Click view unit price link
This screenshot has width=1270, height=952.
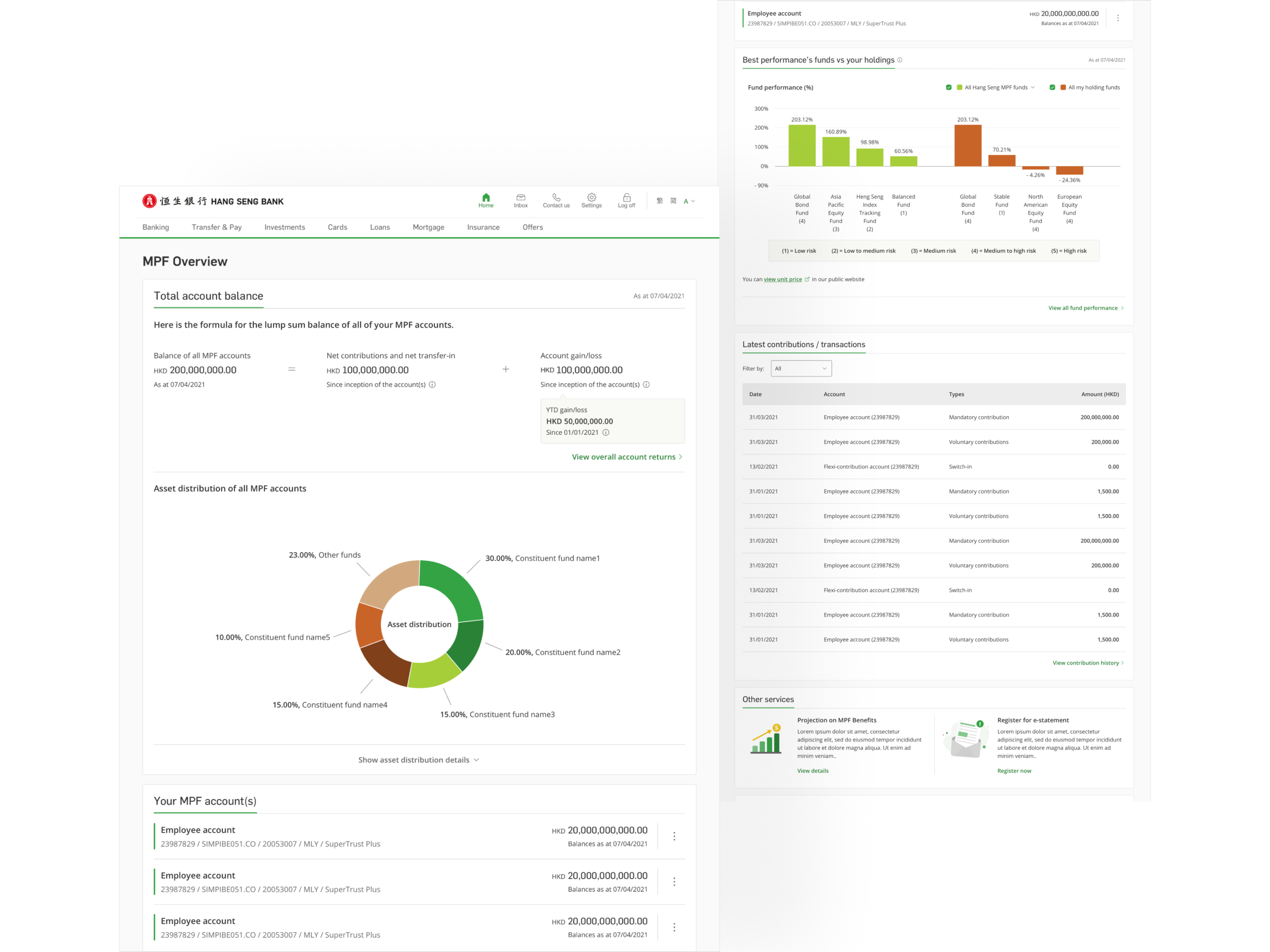782,280
